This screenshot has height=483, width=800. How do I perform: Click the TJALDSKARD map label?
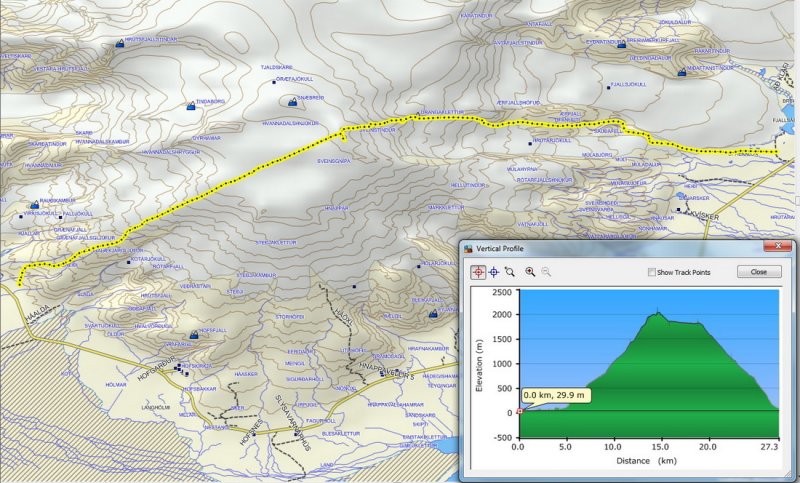276,67
